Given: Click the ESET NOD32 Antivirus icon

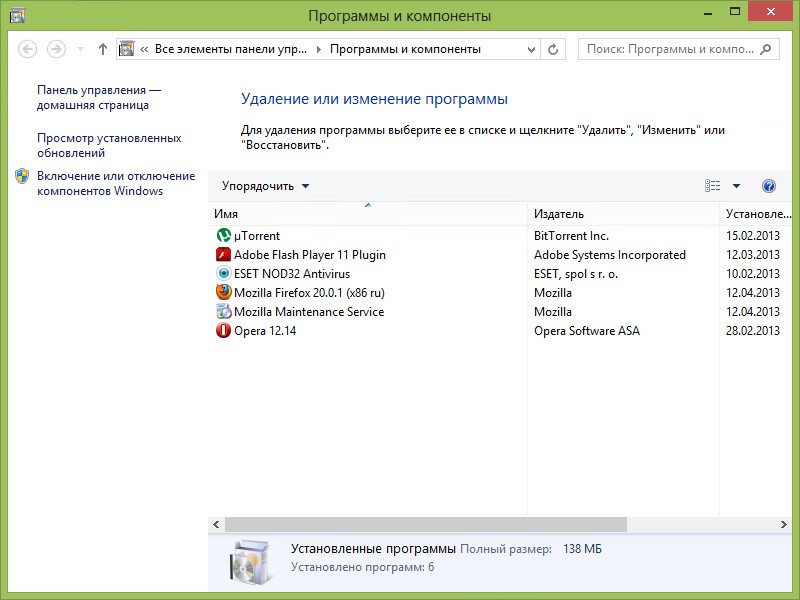Looking at the screenshot, I should tap(223, 273).
